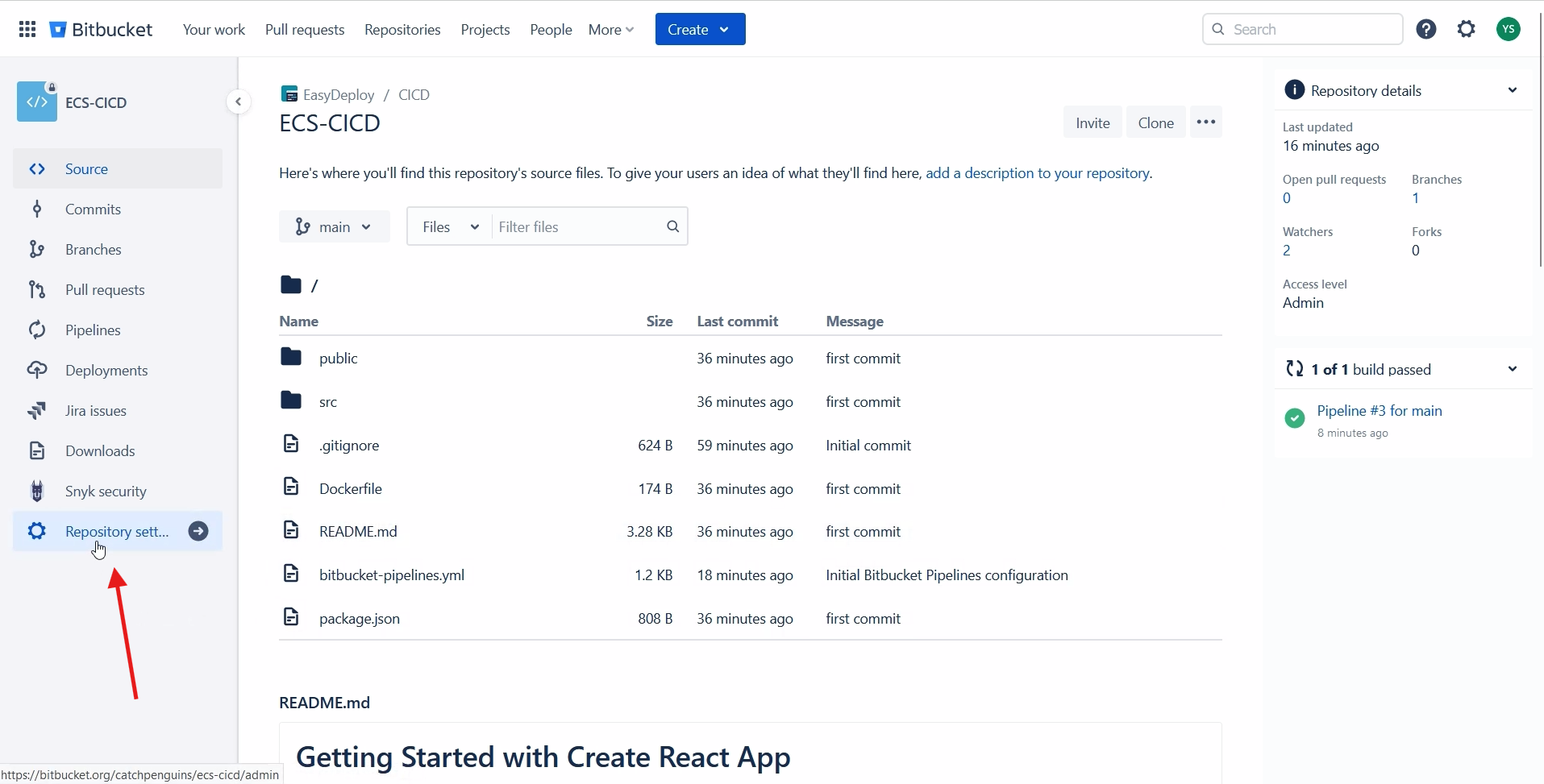Click the src folder icon

coord(291,400)
